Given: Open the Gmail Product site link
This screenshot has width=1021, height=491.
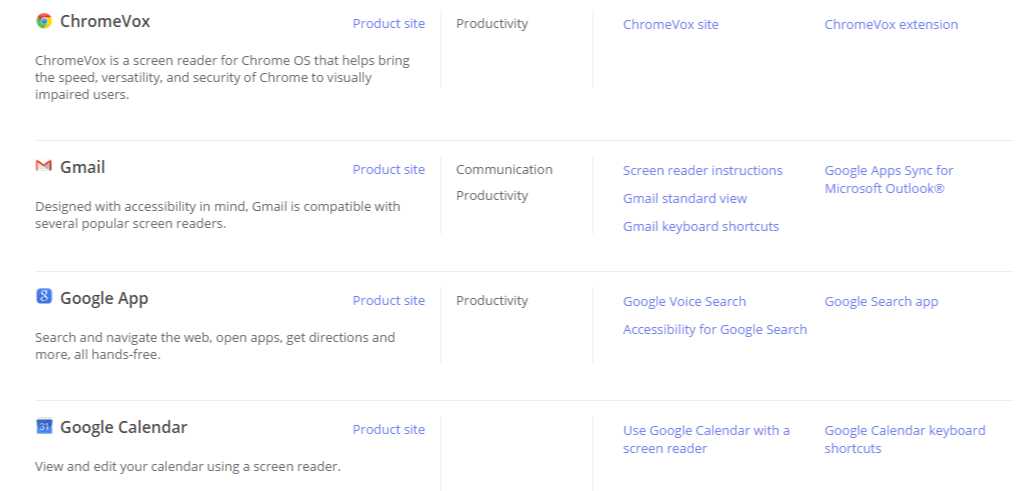Looking at the screenshot, I should pos(388,170).
